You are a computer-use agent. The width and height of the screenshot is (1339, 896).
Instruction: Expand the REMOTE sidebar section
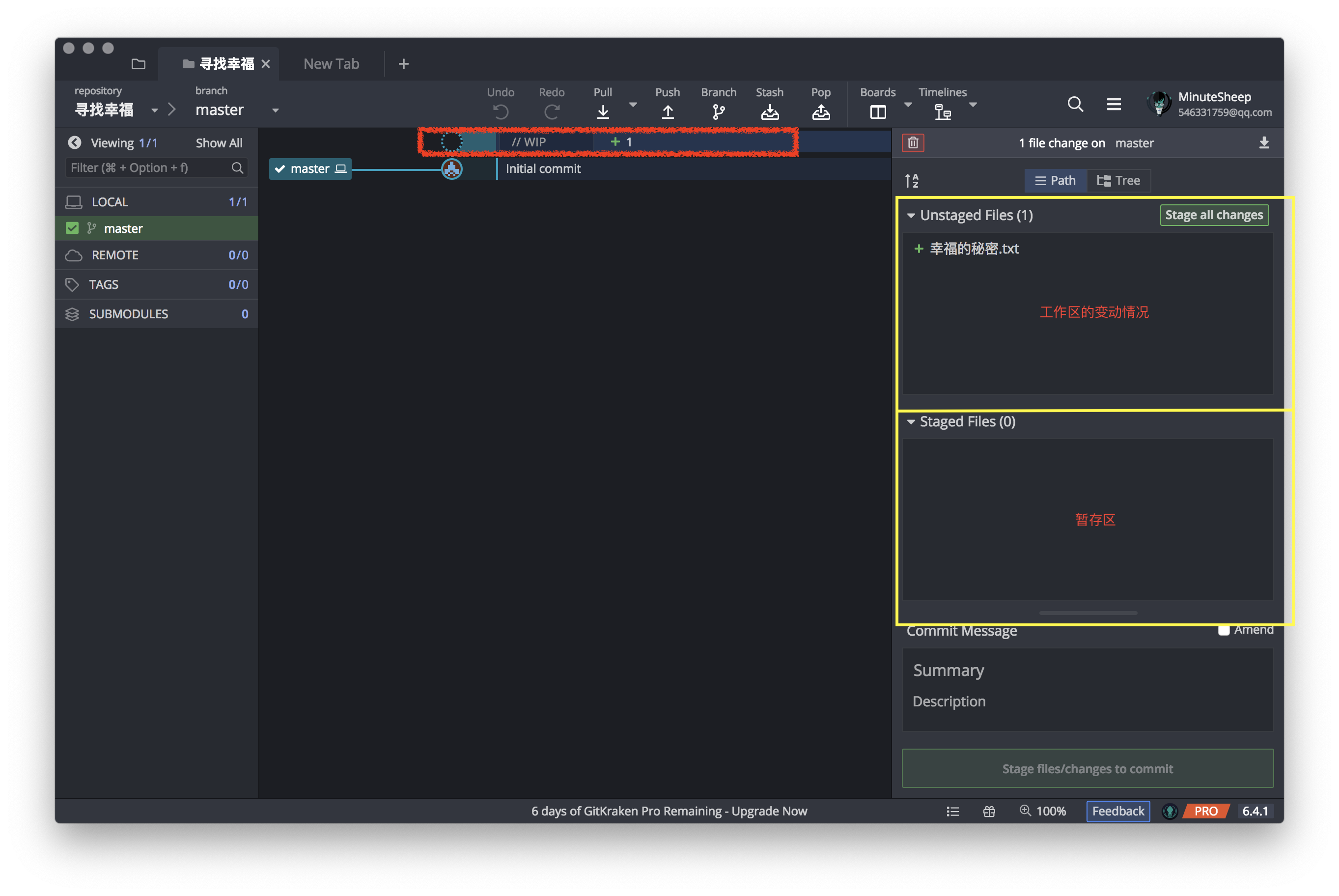[x=114, y=255]
